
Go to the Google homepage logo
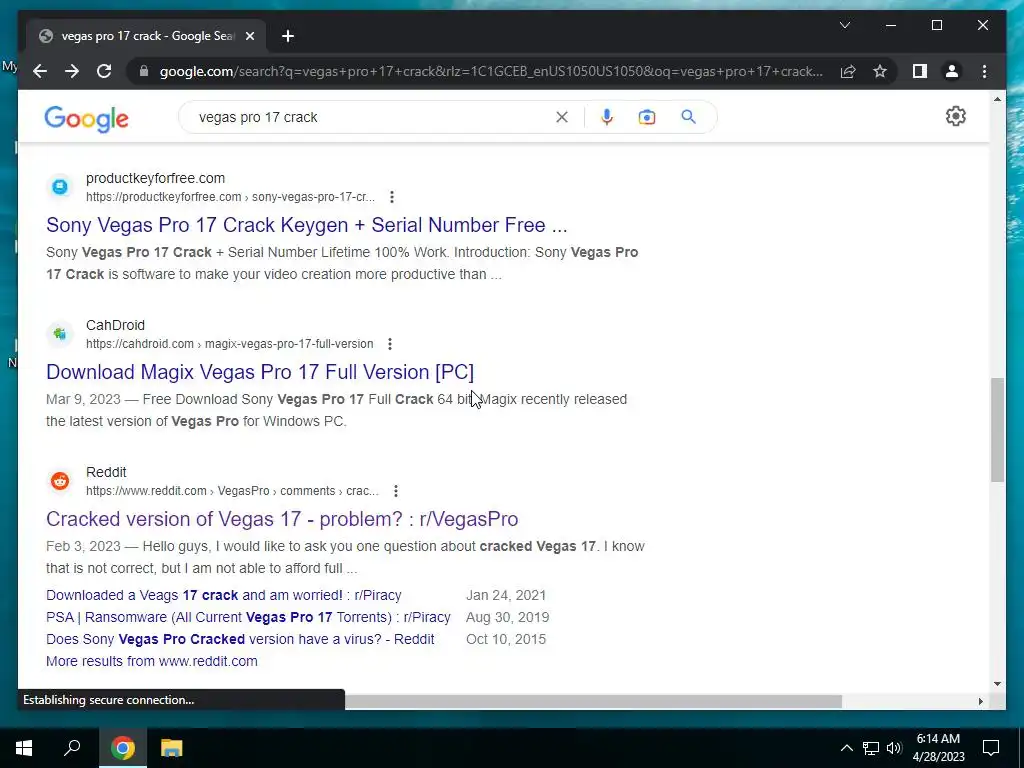86,118
